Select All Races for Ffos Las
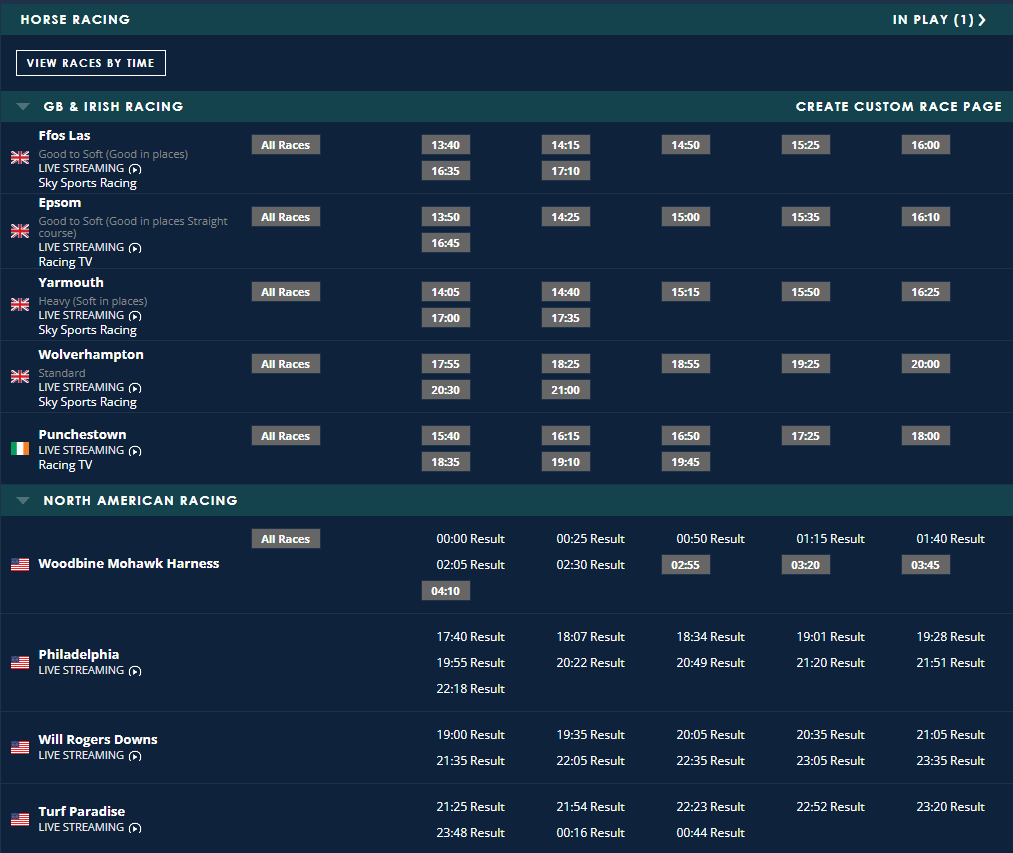This screenshot has height=853, width=1013. point(285,145)
